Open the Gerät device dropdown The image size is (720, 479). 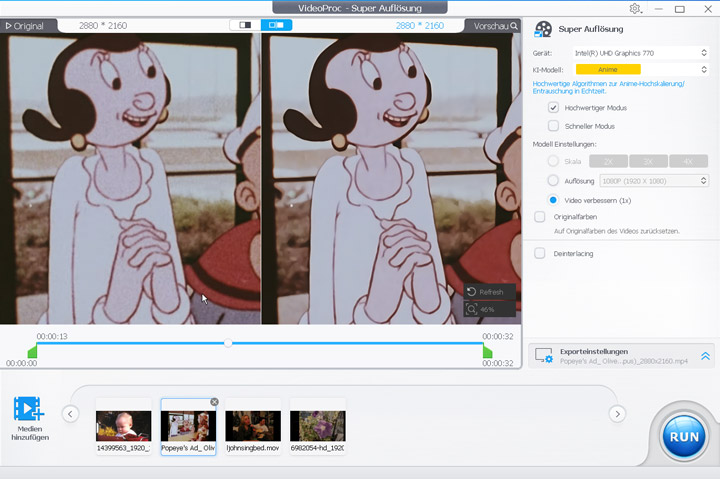pyautogui.click(x=640, y=53)
